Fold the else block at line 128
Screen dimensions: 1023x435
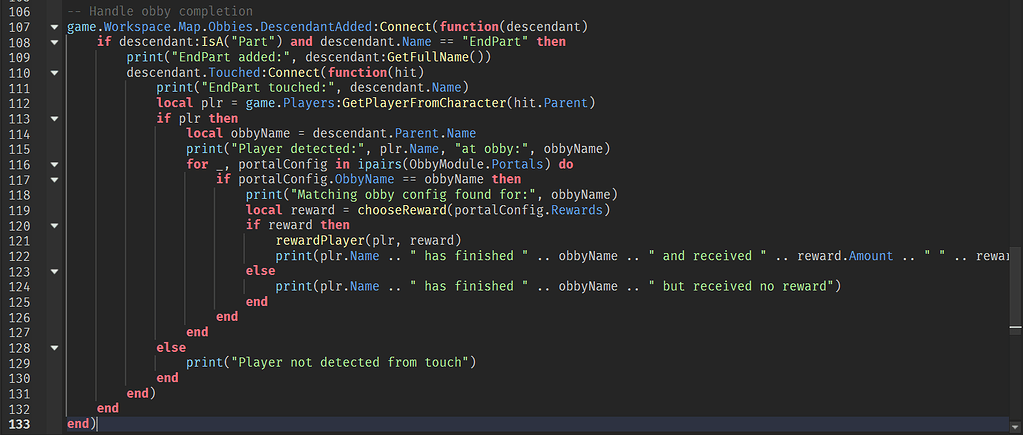53,347
